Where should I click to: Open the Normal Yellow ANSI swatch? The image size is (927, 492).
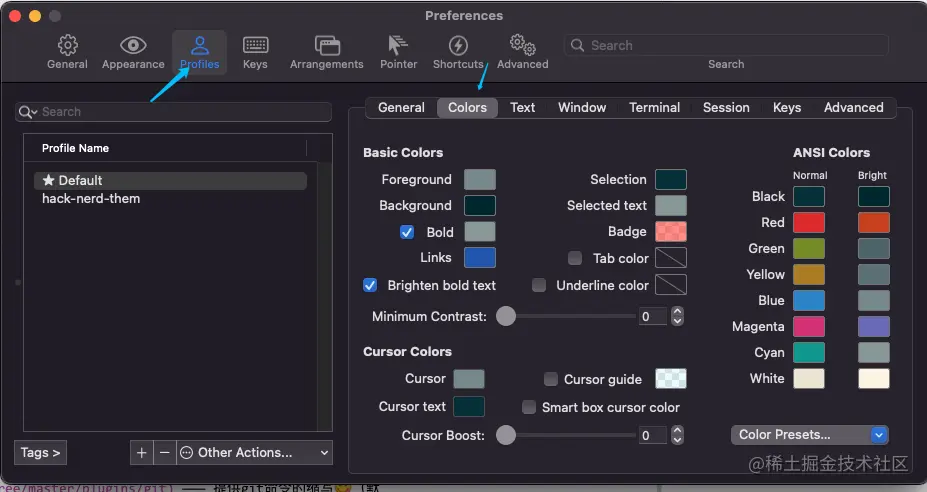[x=809, y=274]
